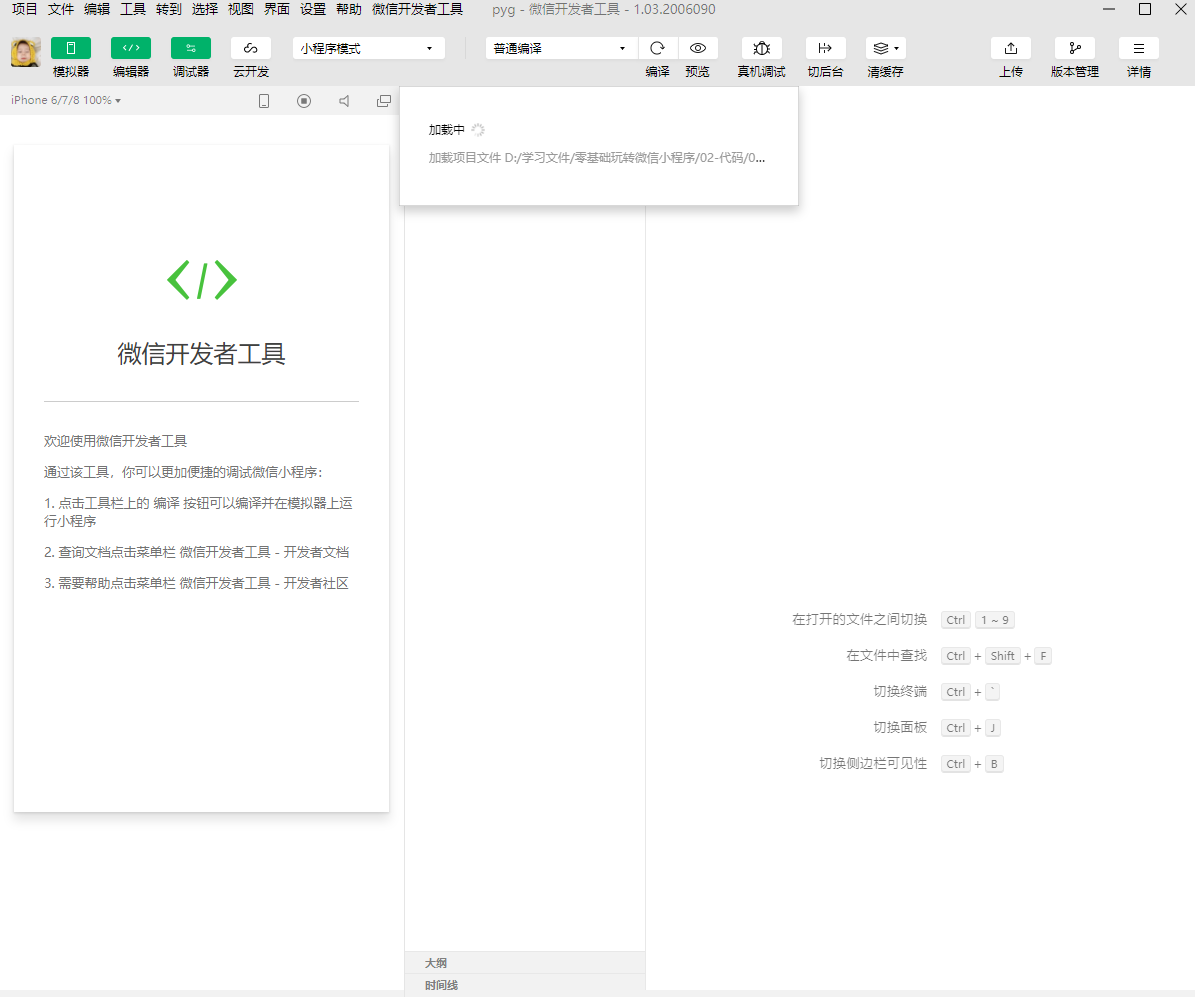Click the user avatar in toolbar
This screenshot has width=1195, height=997.
coord(25,53)
